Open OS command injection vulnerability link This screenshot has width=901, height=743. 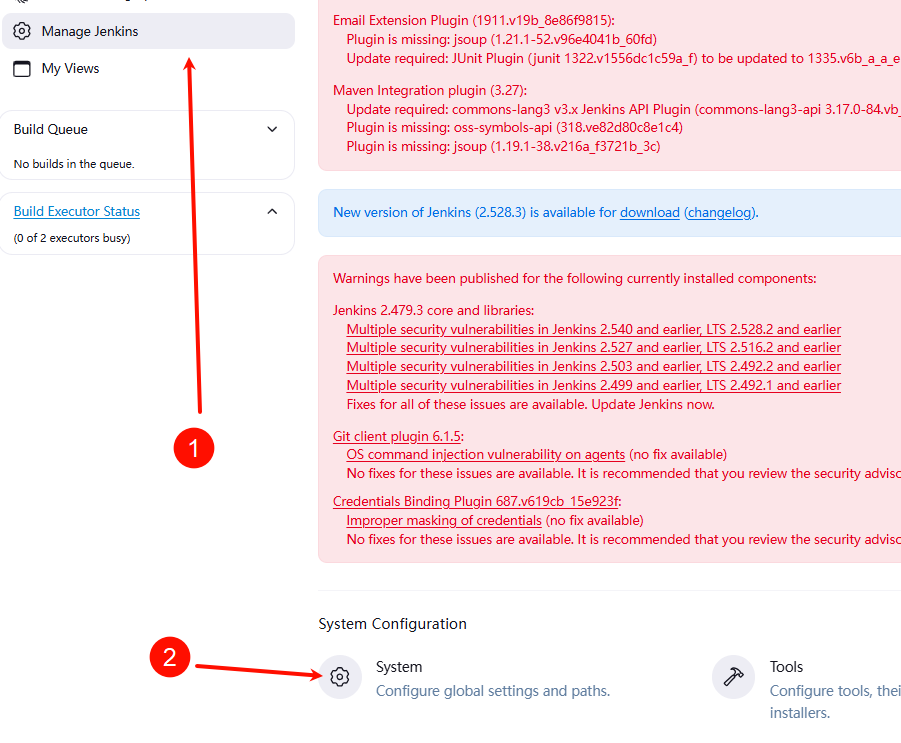(x=486, y=455)
